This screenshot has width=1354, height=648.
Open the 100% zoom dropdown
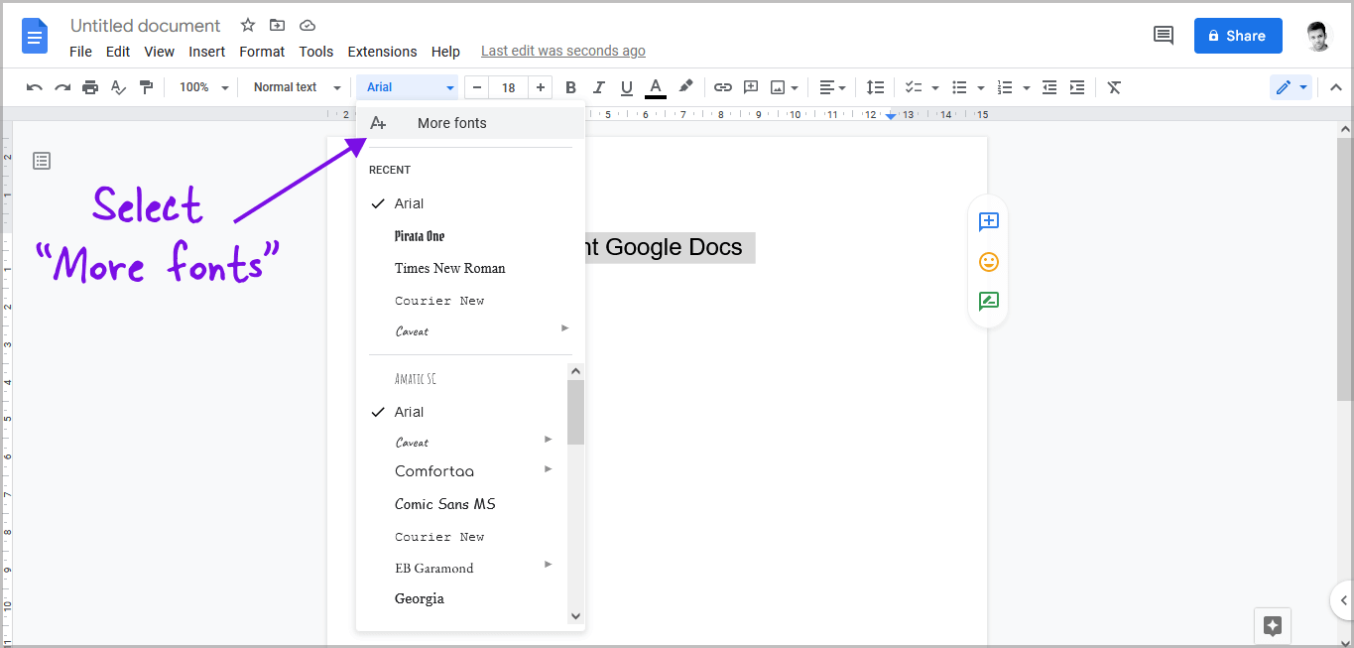pyautogui.click(x=204, y=88)
